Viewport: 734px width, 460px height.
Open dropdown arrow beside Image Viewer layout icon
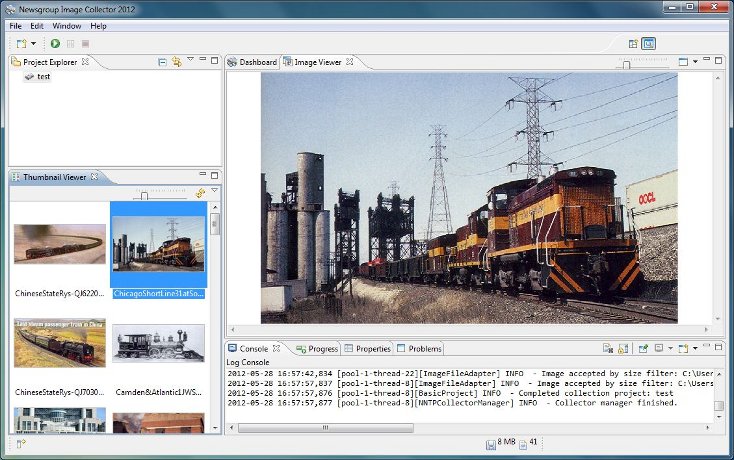(x=695, y=62)
